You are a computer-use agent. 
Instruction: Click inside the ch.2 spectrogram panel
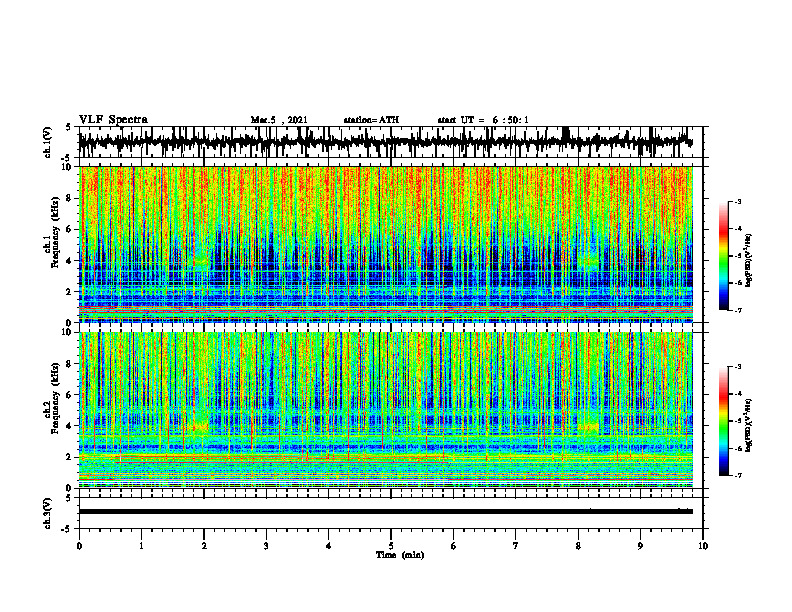pos(385,410)
